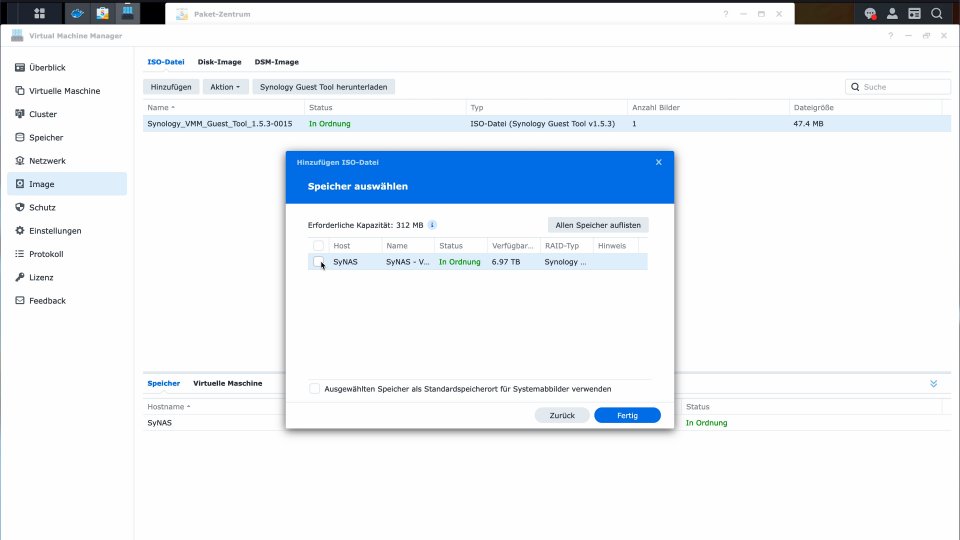Viewport: 960px width, 540px height.
Task: Open the user account options icon
Action: (892, 13)
